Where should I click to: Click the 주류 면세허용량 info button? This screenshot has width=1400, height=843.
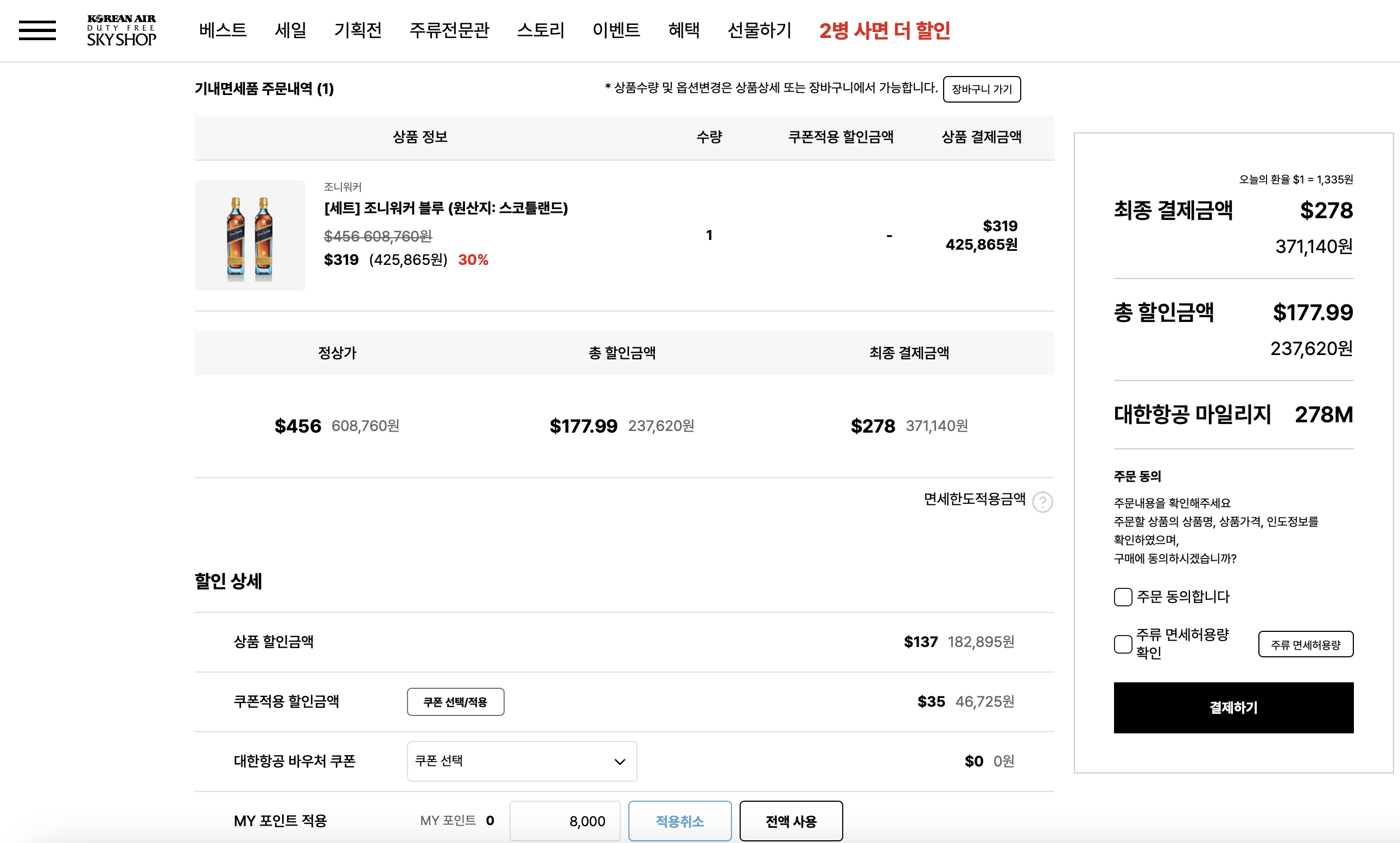(x=1306, y=644)
